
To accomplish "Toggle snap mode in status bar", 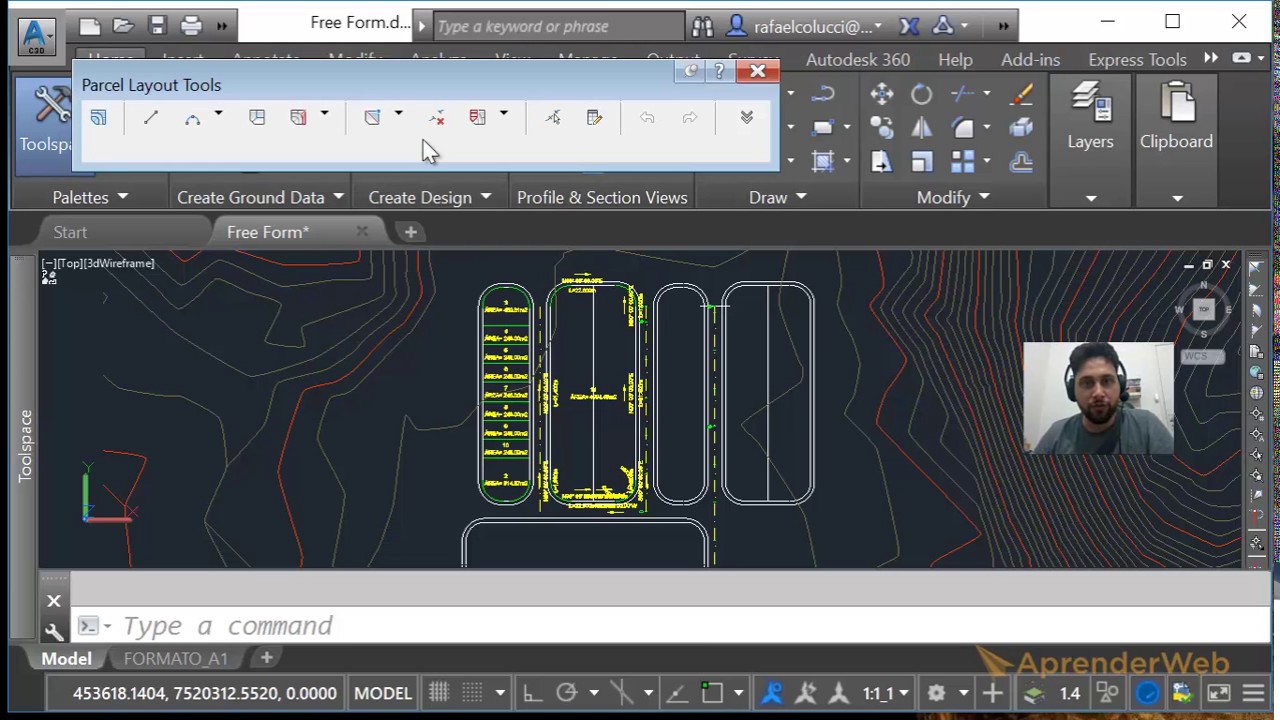I will point(473,693).
